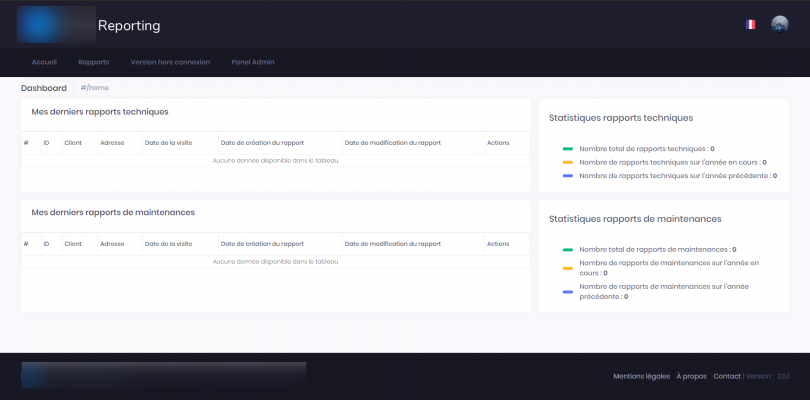Open the Panel Admin menu
The height and width of the screenshot is (400, 810).
(252, 62)
